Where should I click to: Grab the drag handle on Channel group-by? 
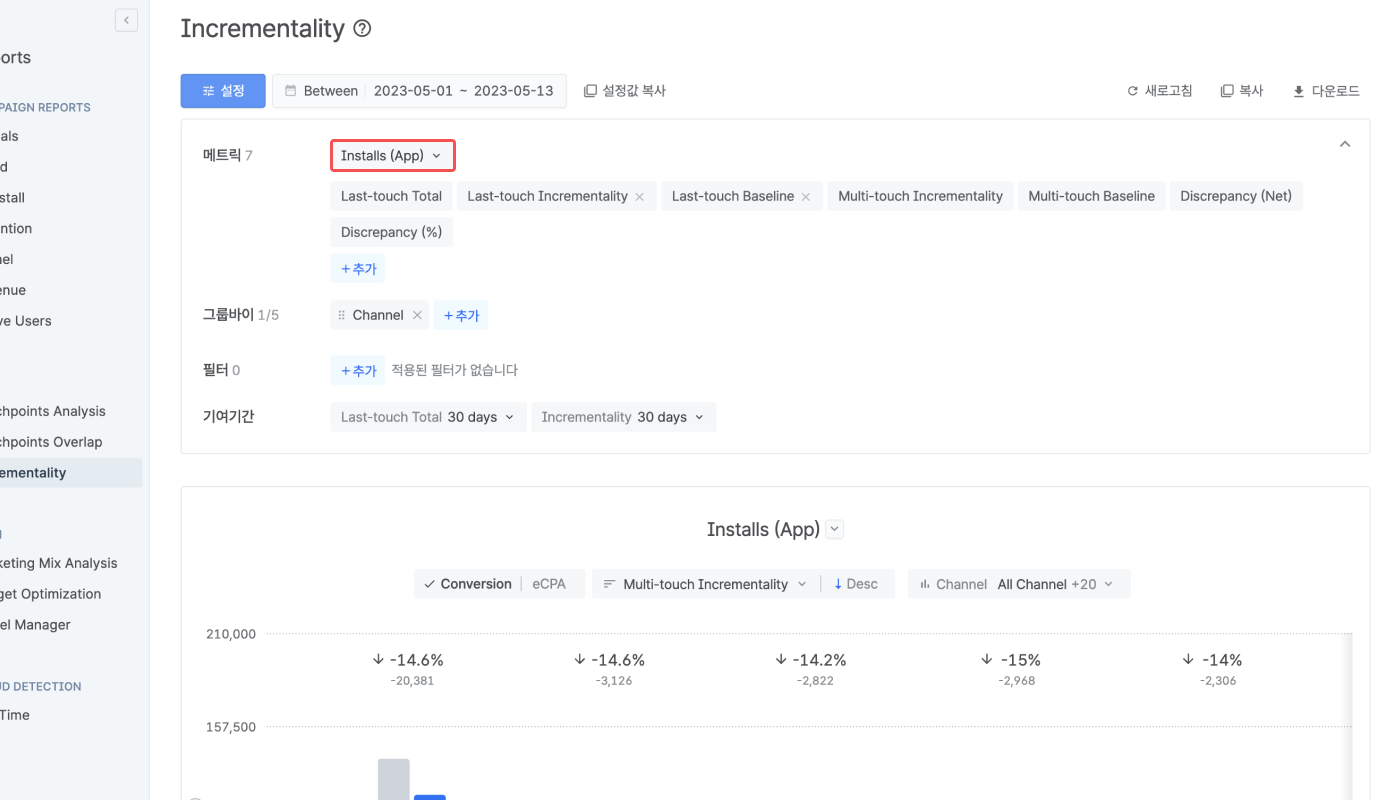tap(342, 315)
